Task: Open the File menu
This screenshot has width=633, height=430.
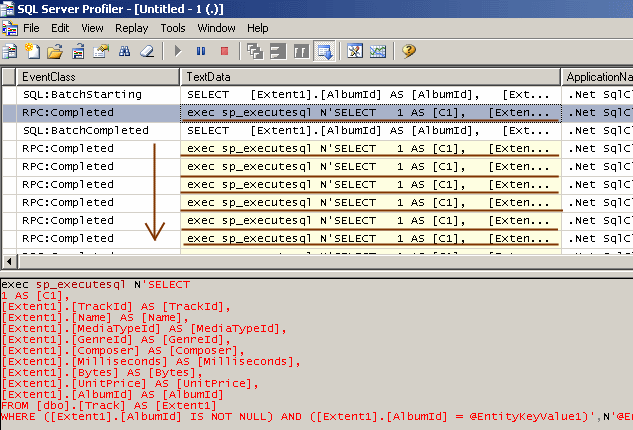Action: tap(31, 28)
